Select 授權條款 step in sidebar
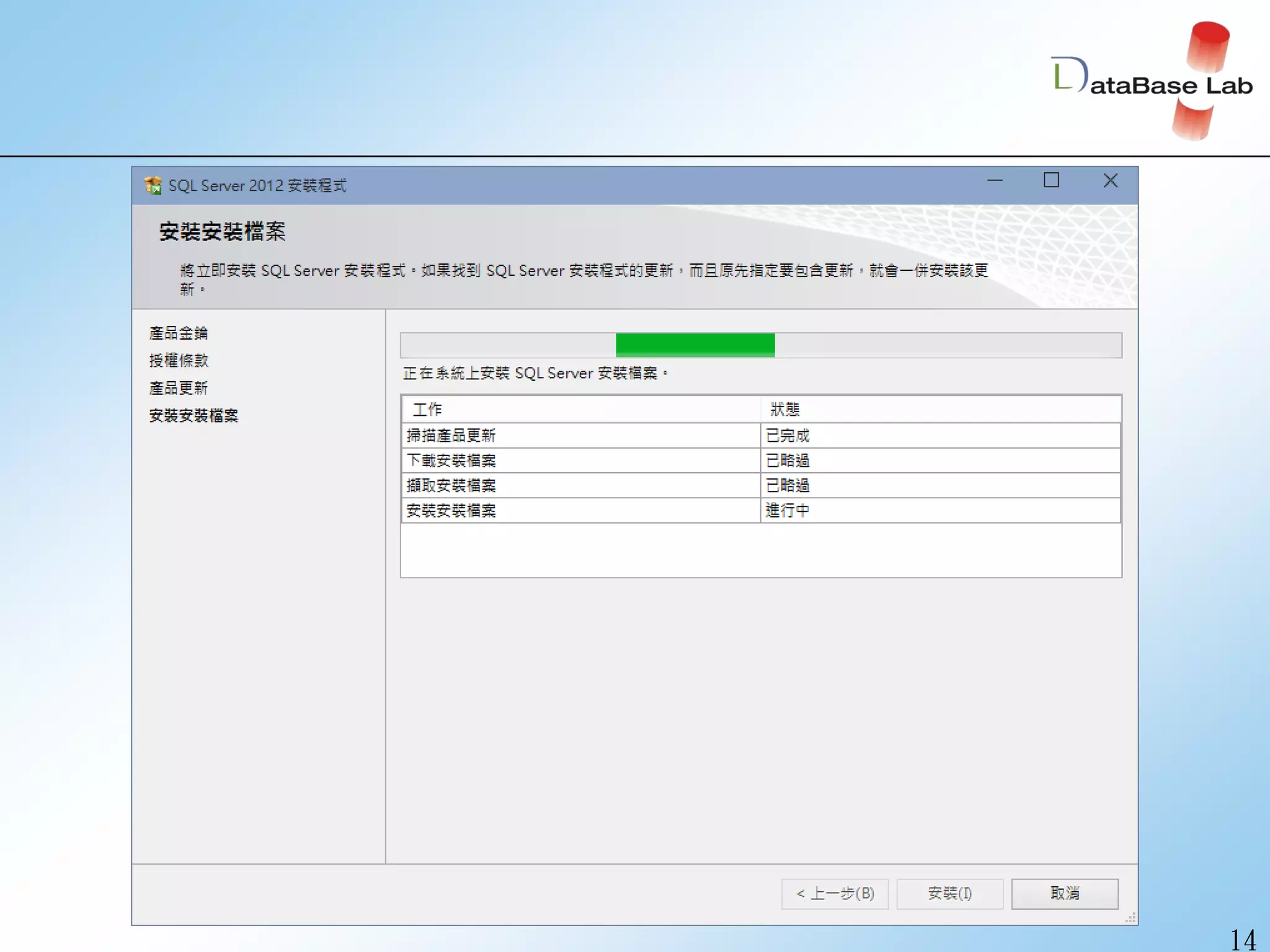Image resolution: width=1270 pixels, height=952 pixels. pyautogui.click(x=179, y=361)
